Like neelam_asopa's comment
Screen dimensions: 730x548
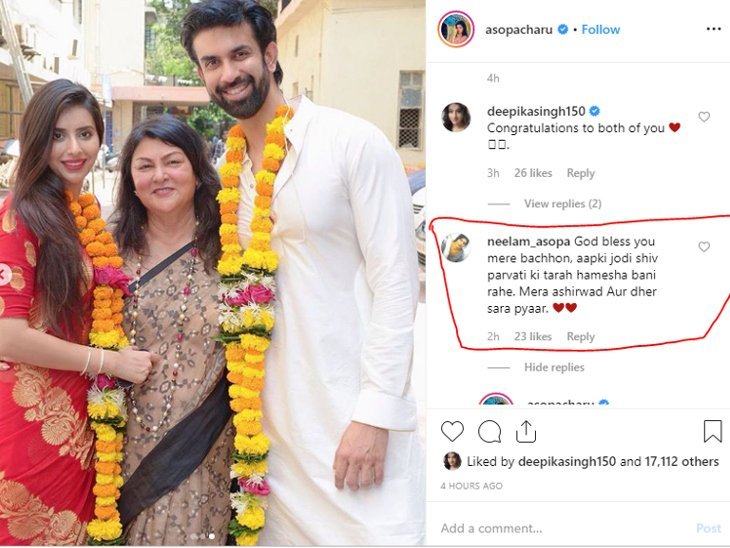pos(704,247)
